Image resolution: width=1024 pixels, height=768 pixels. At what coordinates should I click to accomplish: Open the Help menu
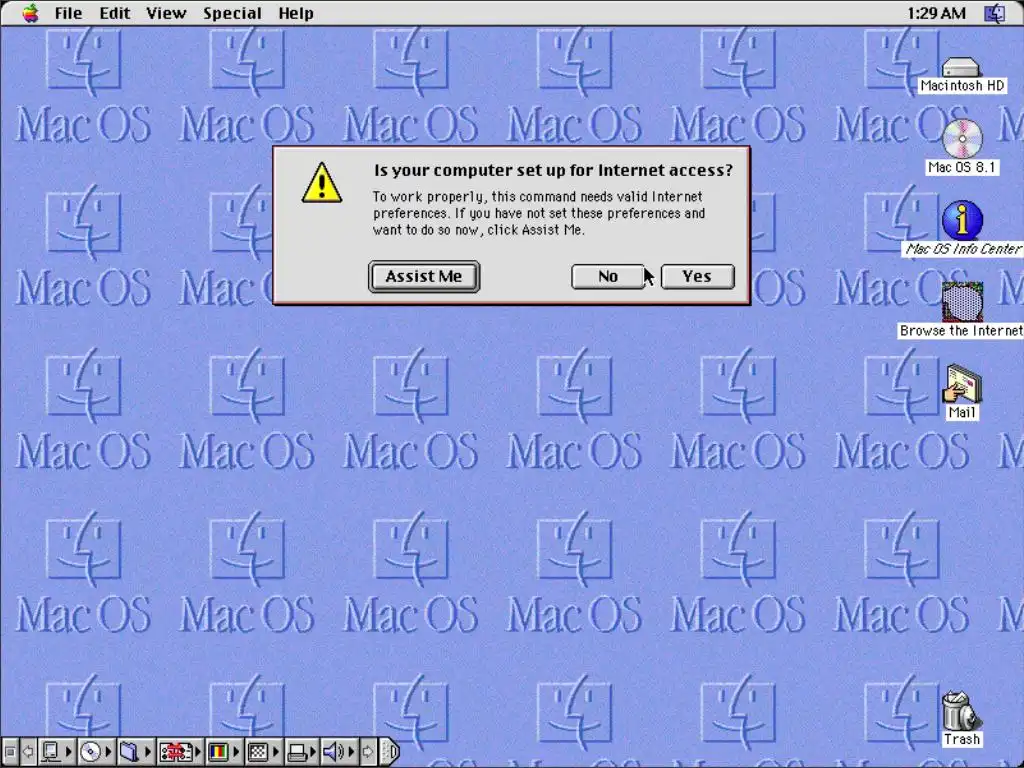pos(296,13)
